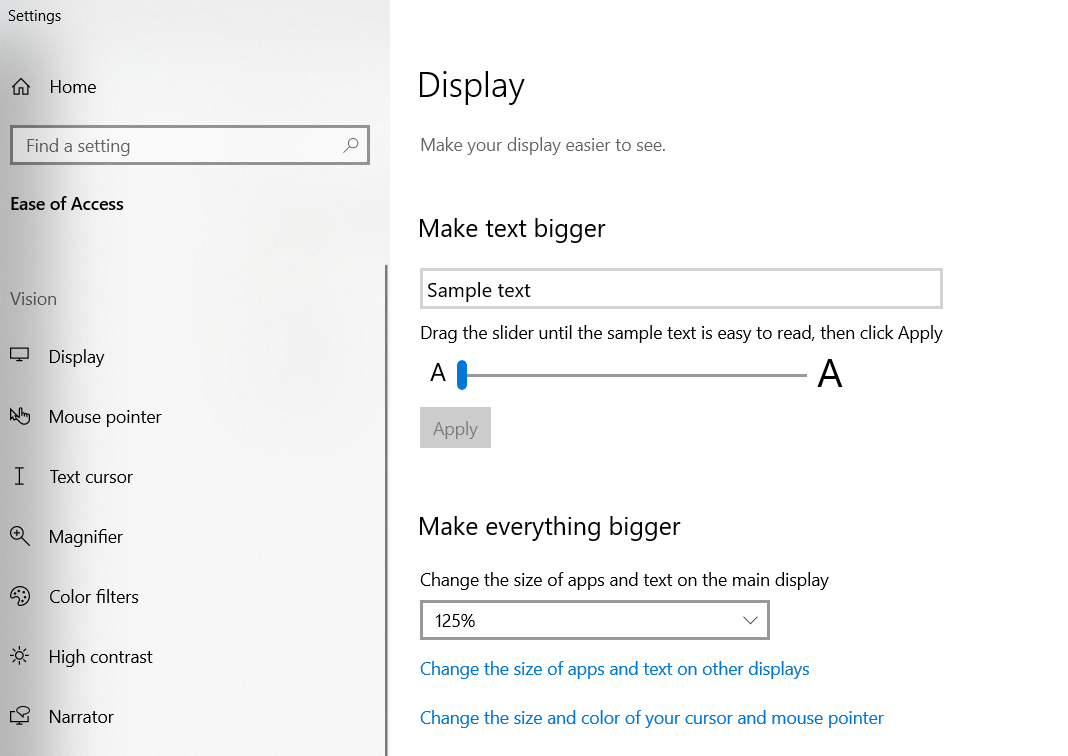Click the Magnifier zoom icon
1068x756 pixels.
(x=20, y=536)
